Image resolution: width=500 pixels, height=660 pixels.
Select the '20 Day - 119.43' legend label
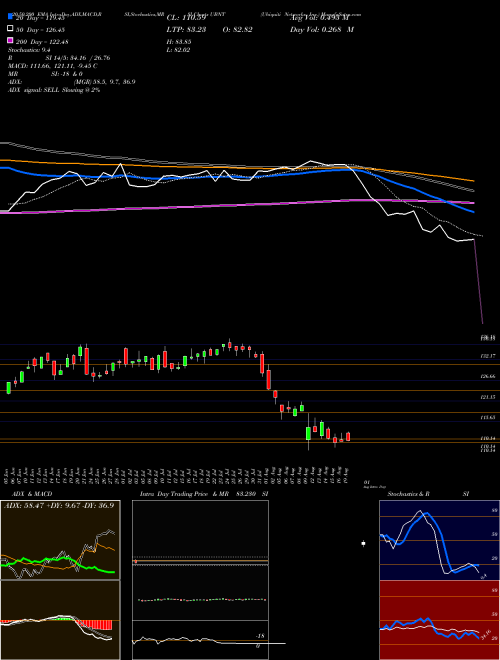pos(40,18)
